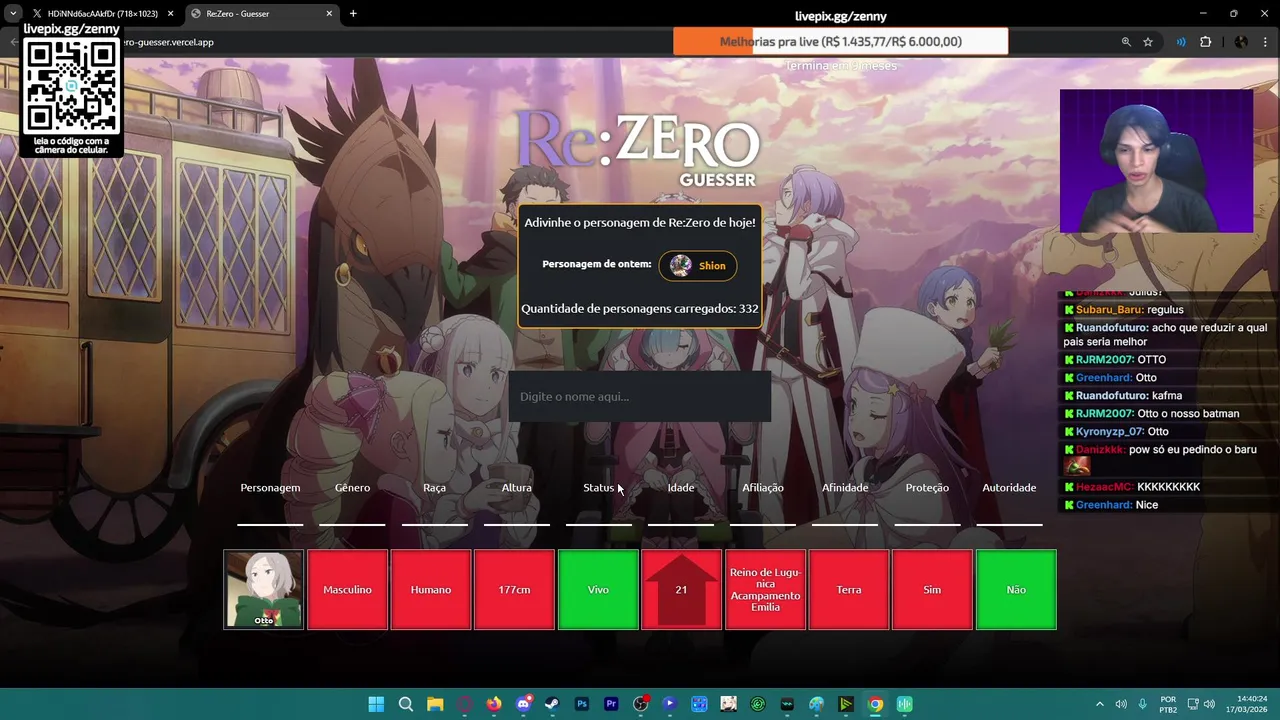
Task: Click the microphone tray icon
Action: (1142, 704)
